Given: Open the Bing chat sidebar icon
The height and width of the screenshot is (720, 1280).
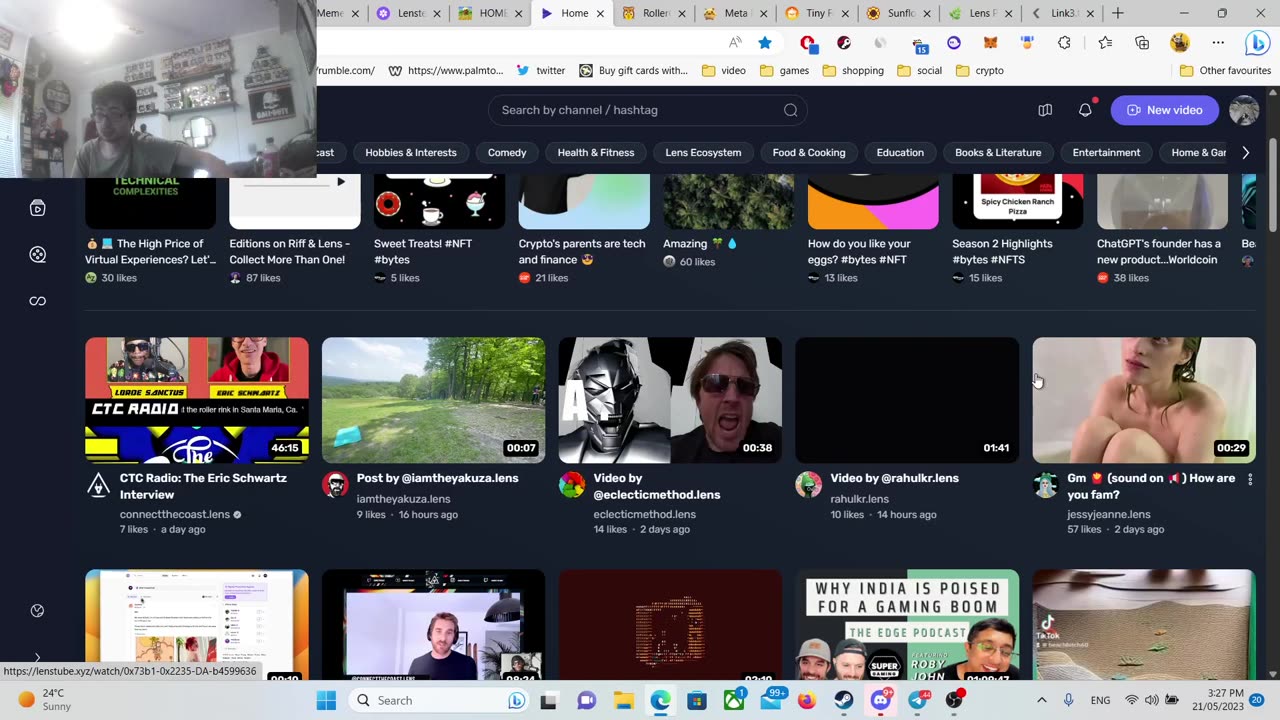Looking at the screenshot, I should [1256, 43].
